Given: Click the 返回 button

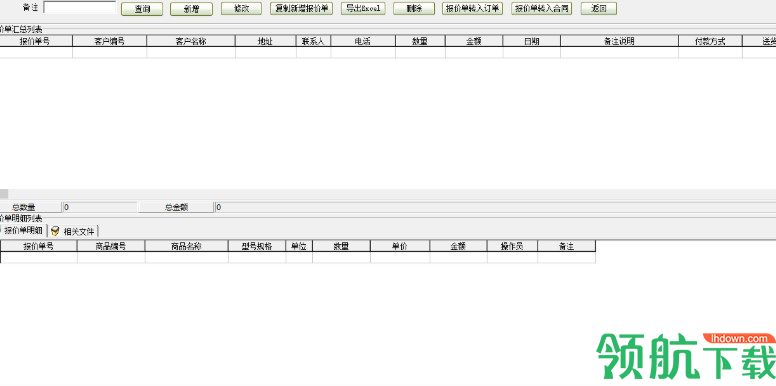Looking at the screenshot, I should (x=599, y=8).
